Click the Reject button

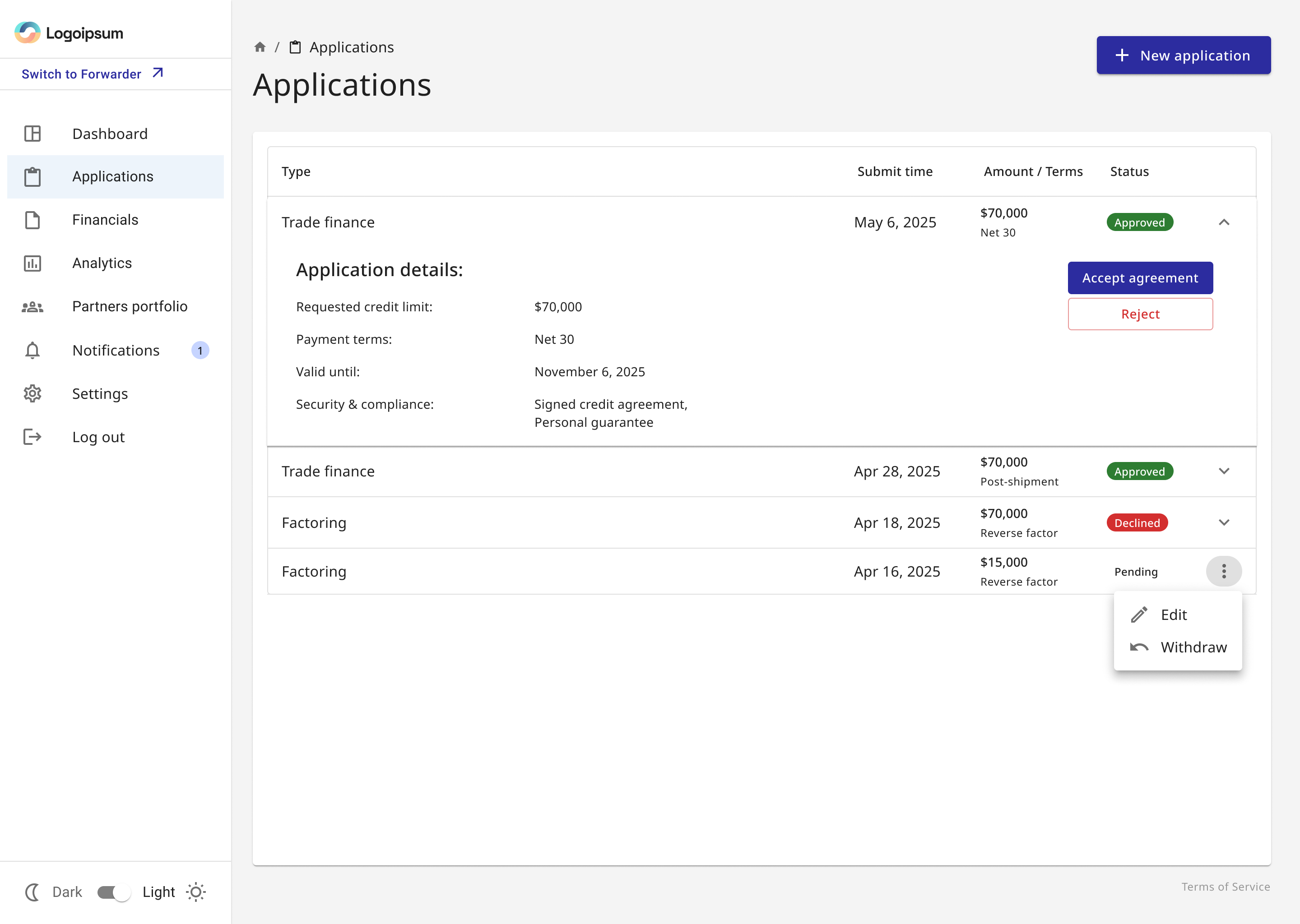[x=1140, y=314]
